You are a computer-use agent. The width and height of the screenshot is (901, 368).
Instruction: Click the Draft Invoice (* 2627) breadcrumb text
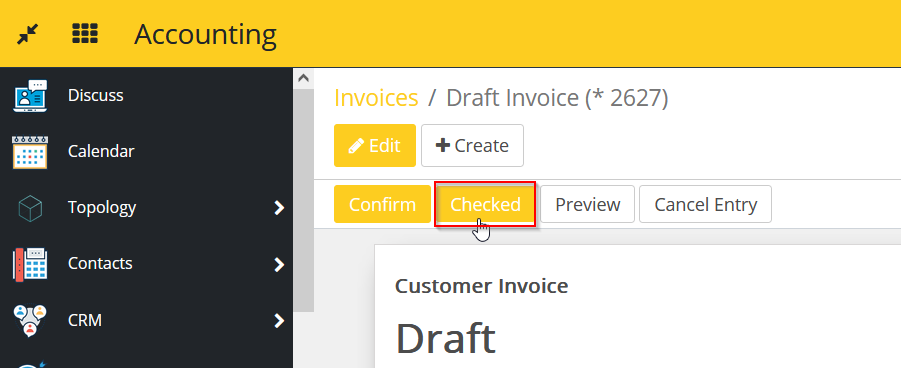tap(557, 98)
